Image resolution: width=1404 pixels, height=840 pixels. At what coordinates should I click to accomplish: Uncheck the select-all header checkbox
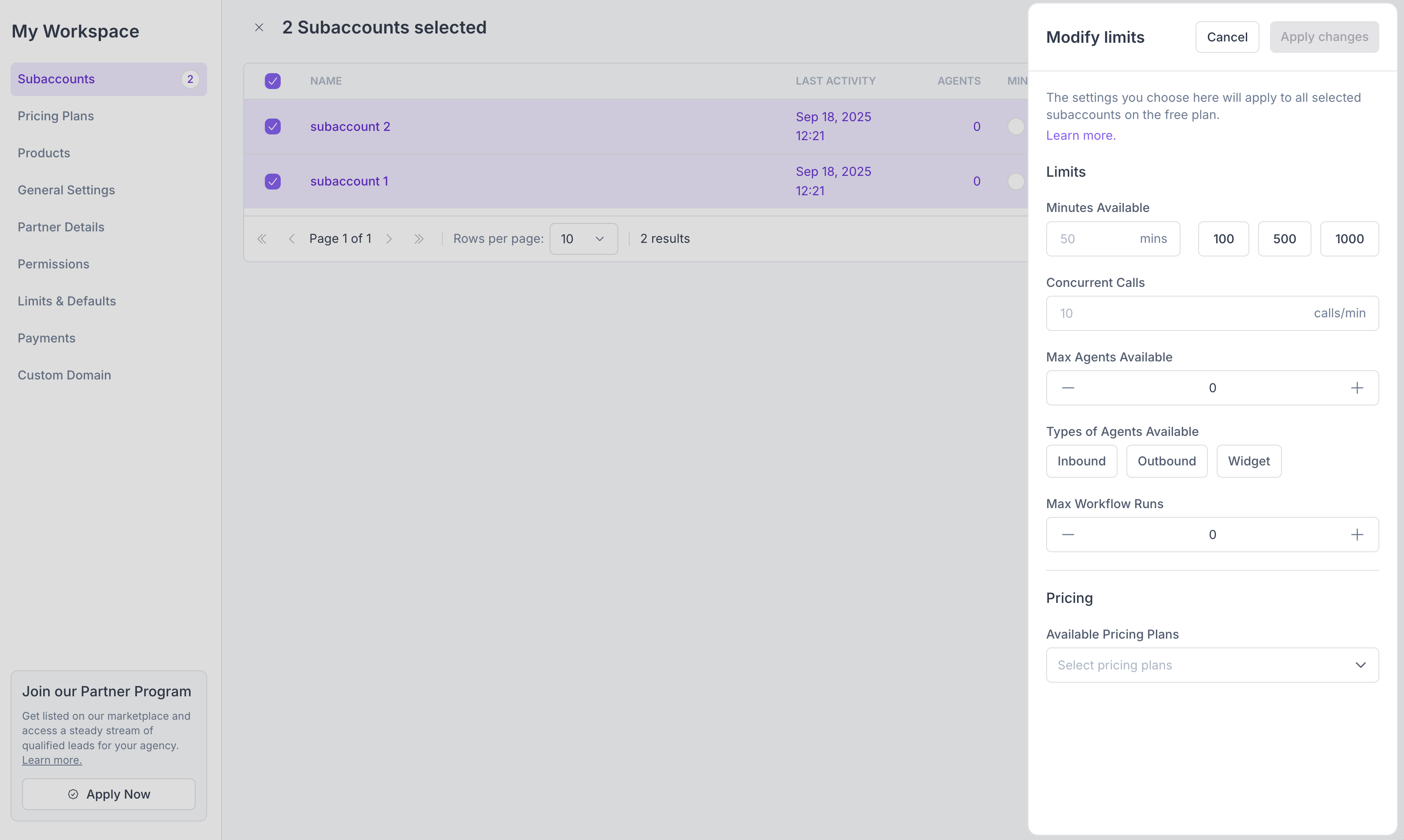pyautogui.click(x=273, y=81)
